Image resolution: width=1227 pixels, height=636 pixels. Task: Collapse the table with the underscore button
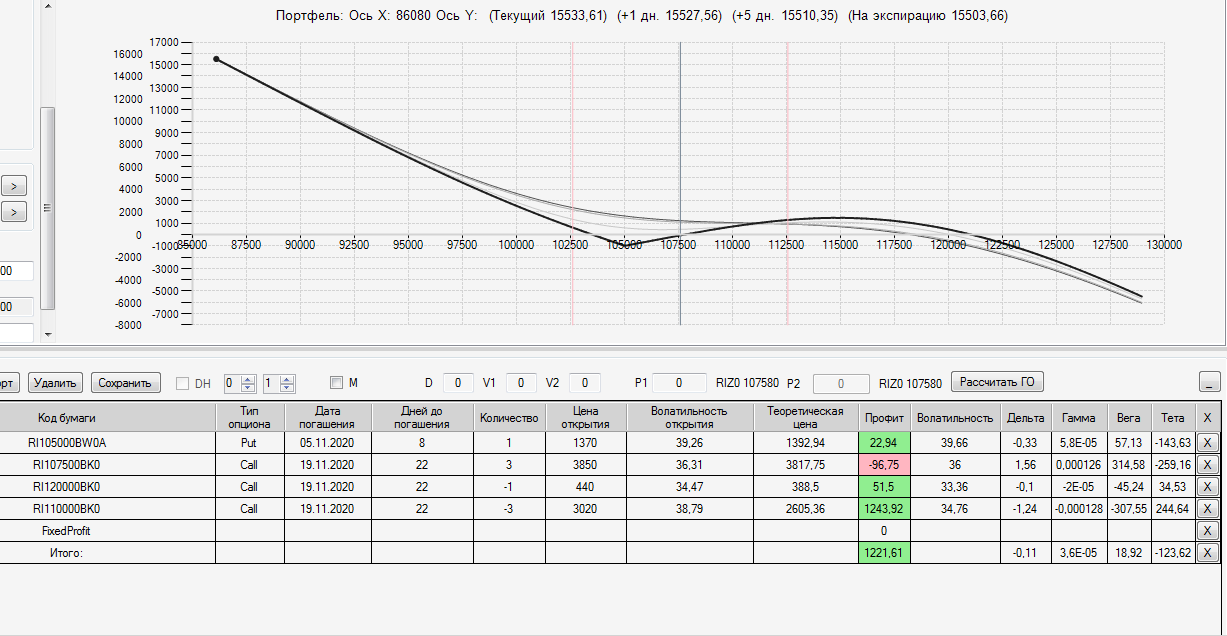[x=1209, y=383]
